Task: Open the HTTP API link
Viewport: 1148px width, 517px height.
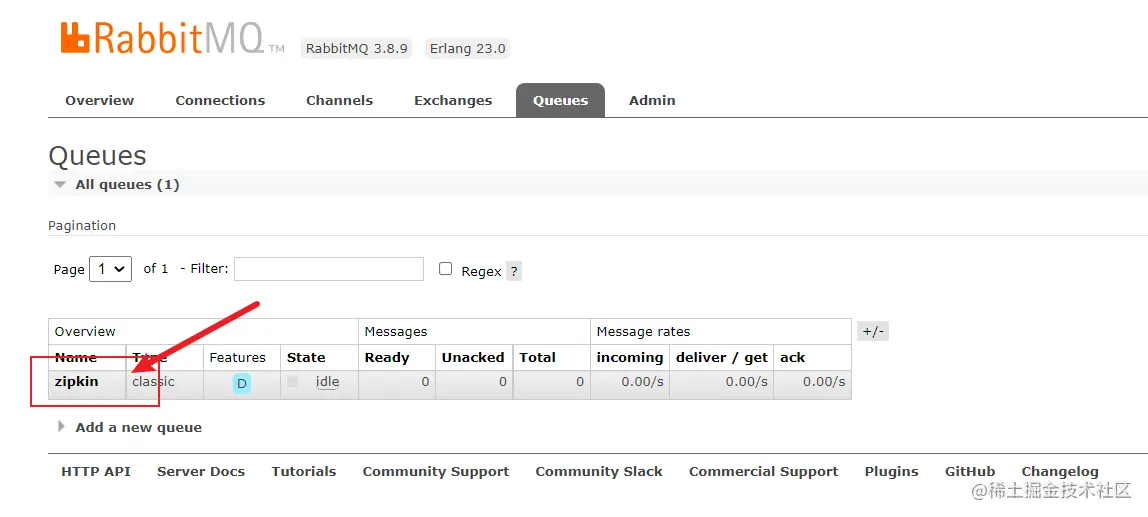Action: pos(96,471)
